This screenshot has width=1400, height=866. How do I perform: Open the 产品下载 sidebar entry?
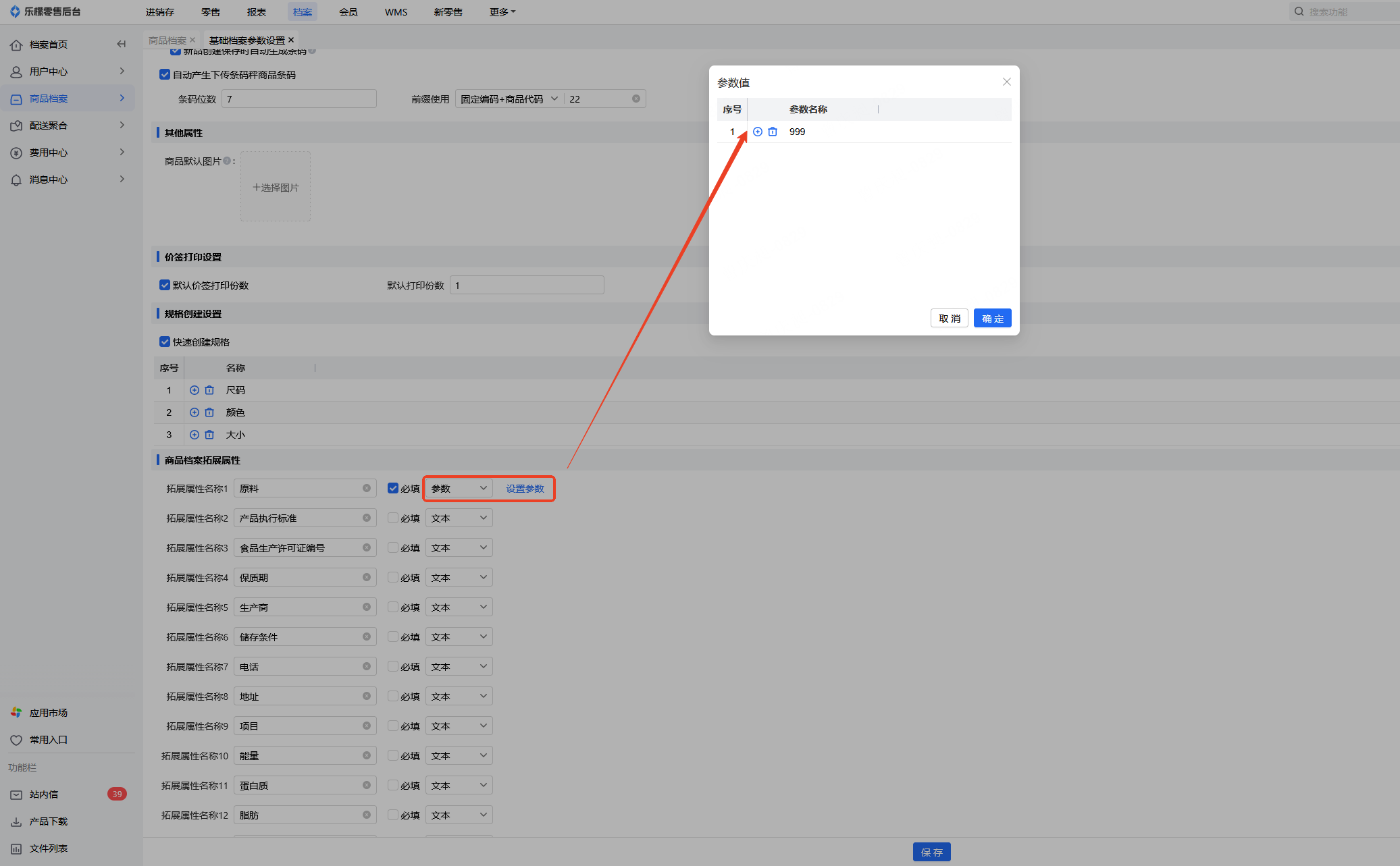[49, 821]
